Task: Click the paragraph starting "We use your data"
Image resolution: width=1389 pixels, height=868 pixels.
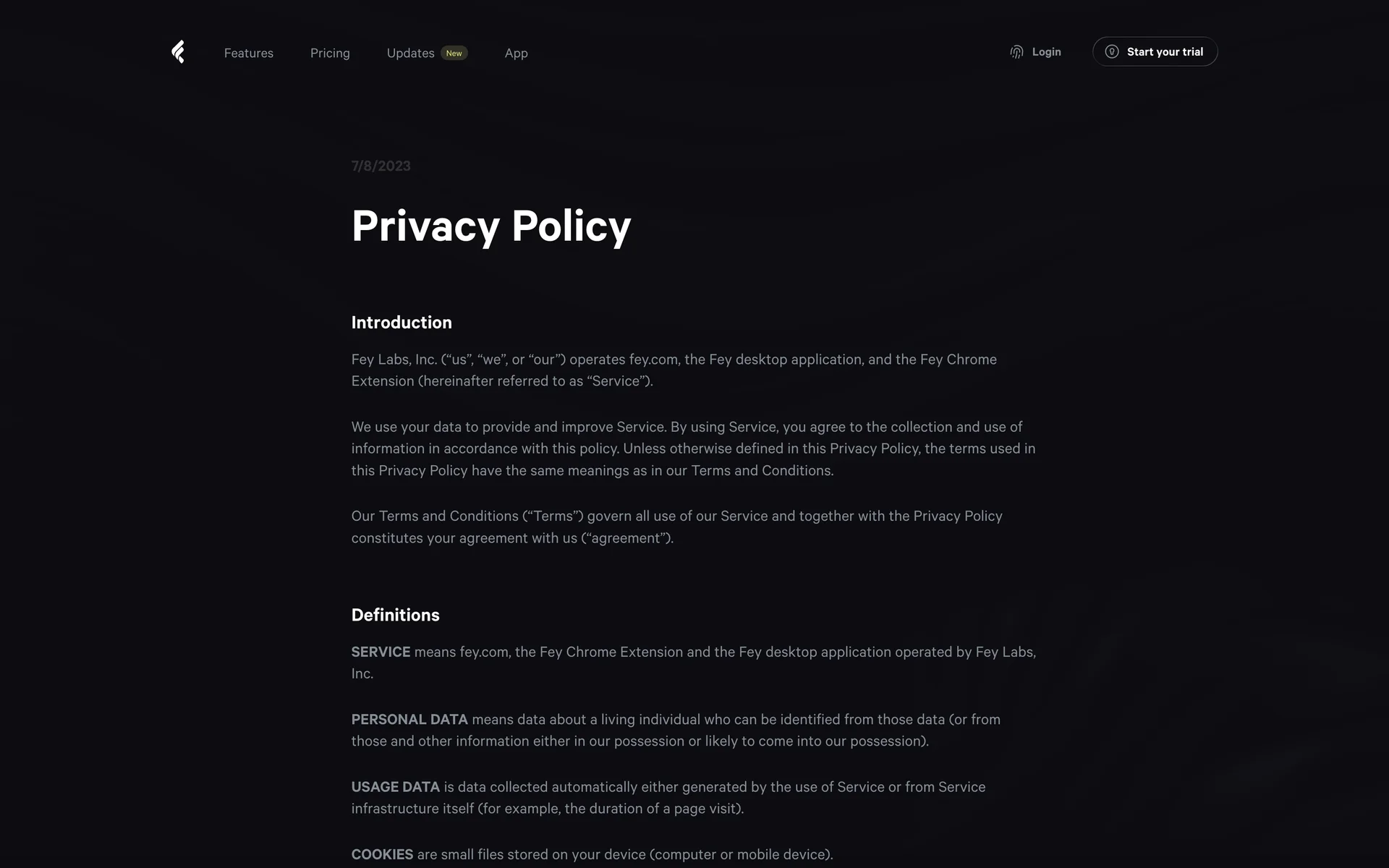Action: (x=693, y=448)
